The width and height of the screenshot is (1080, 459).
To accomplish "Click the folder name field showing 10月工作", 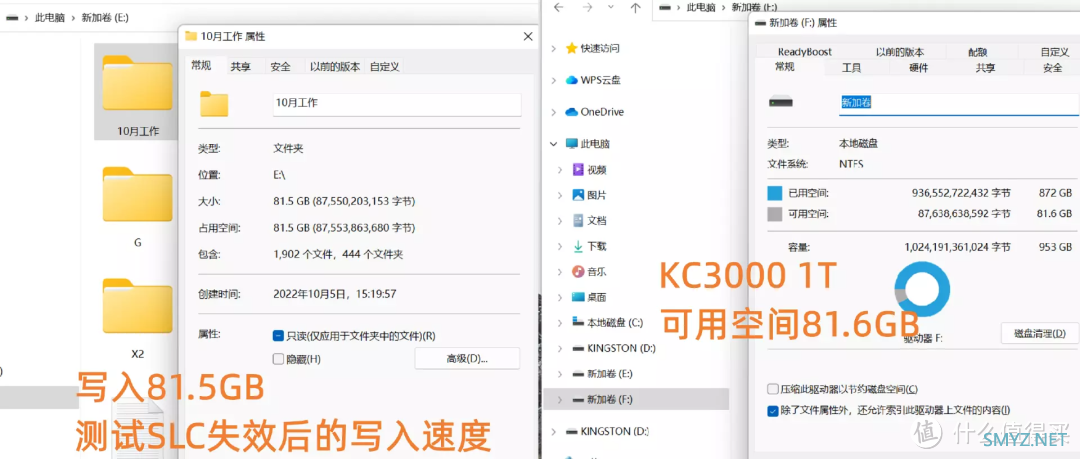I will coord(397,104).
